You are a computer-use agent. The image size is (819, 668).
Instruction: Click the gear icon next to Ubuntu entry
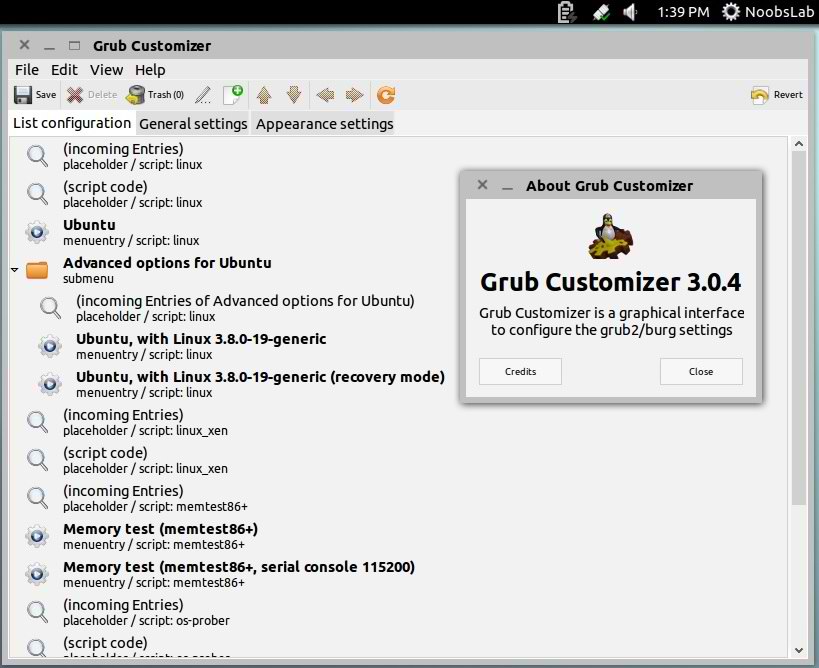point(37,232)
